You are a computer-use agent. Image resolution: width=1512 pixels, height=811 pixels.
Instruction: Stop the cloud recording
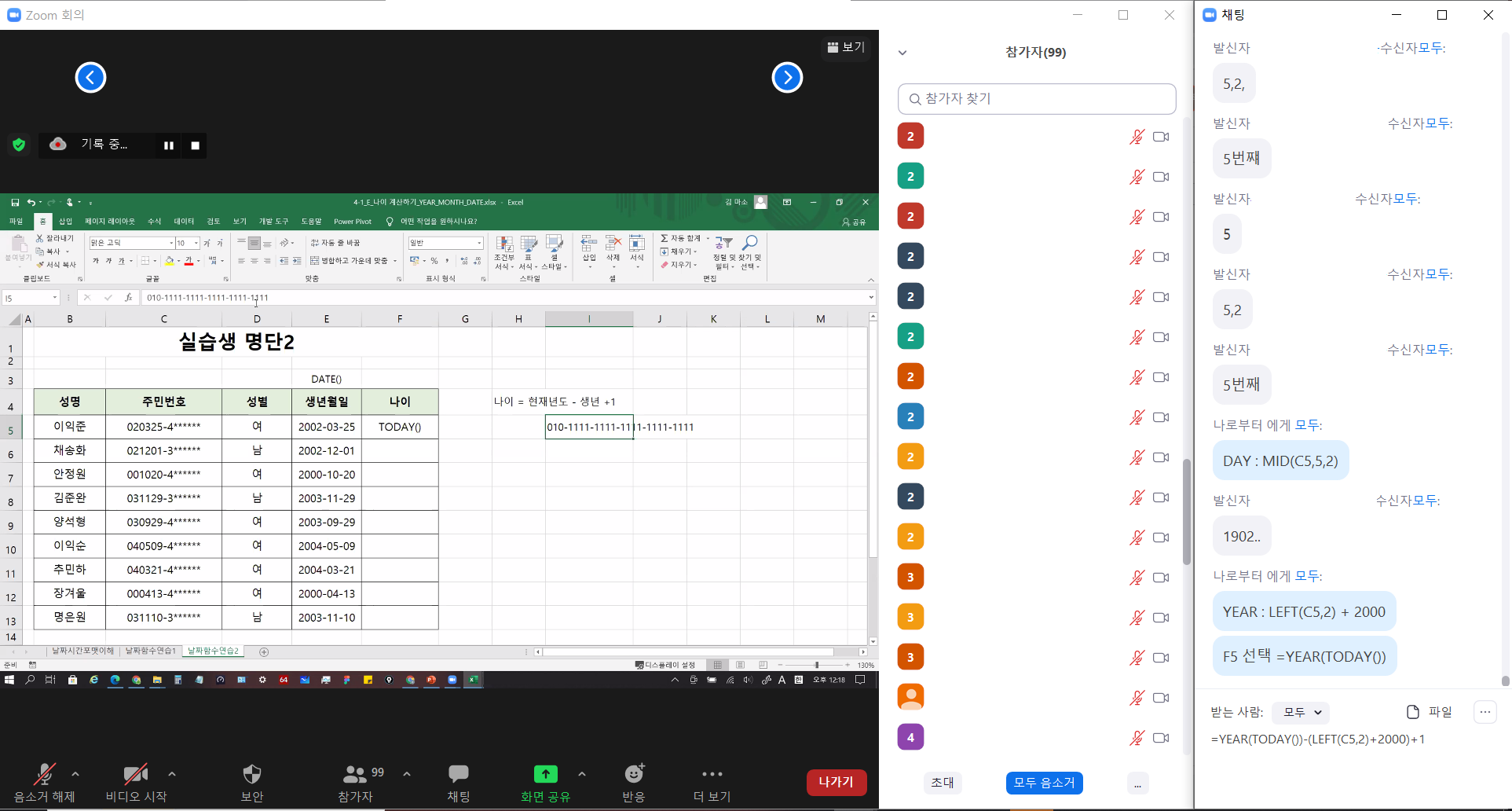196,145
